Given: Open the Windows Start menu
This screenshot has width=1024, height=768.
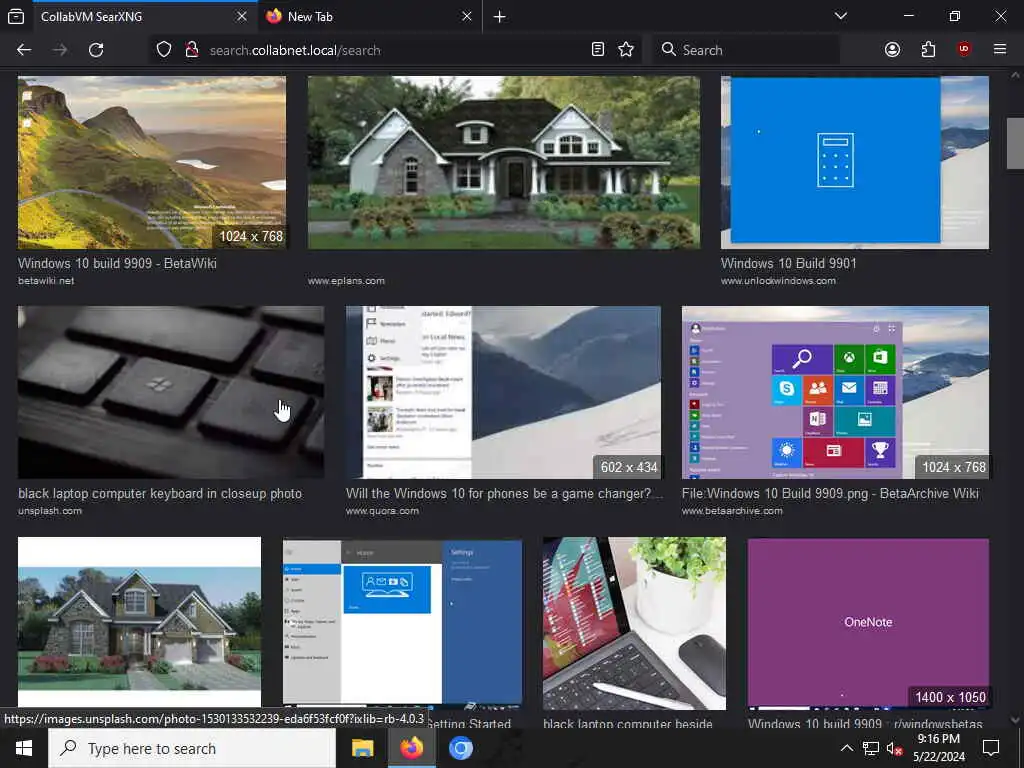Looking at the screenshot, I should [24, 748].
